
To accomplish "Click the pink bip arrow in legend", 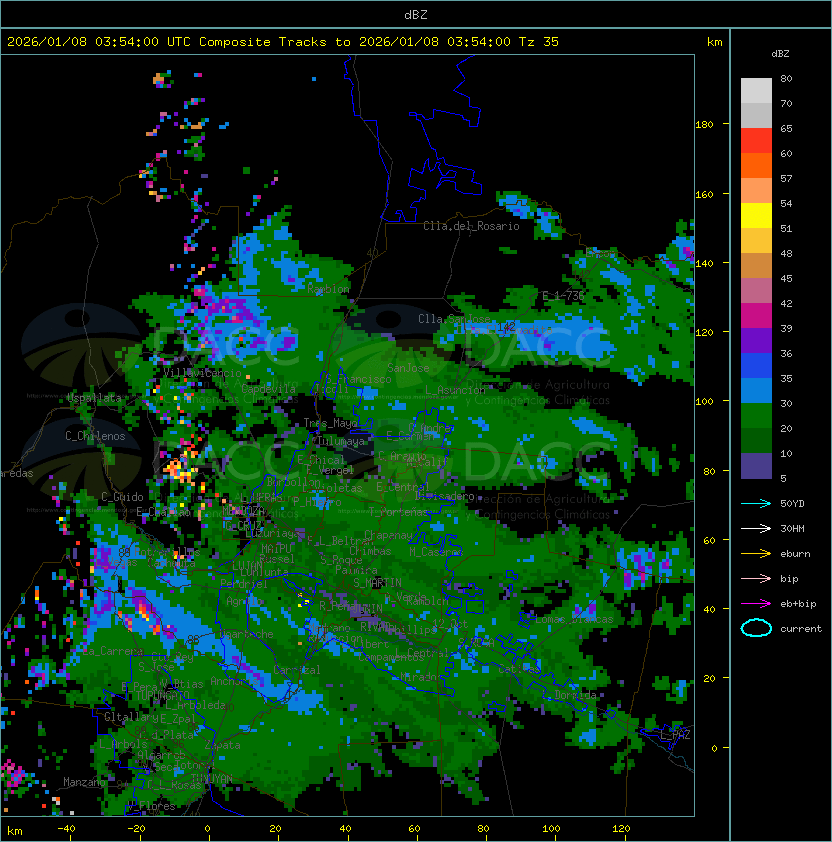I will click(756, 578).
